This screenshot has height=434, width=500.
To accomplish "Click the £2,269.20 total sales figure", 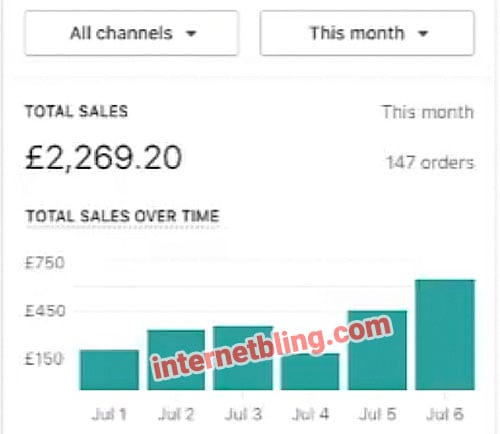I will click(x=103, y=158).
